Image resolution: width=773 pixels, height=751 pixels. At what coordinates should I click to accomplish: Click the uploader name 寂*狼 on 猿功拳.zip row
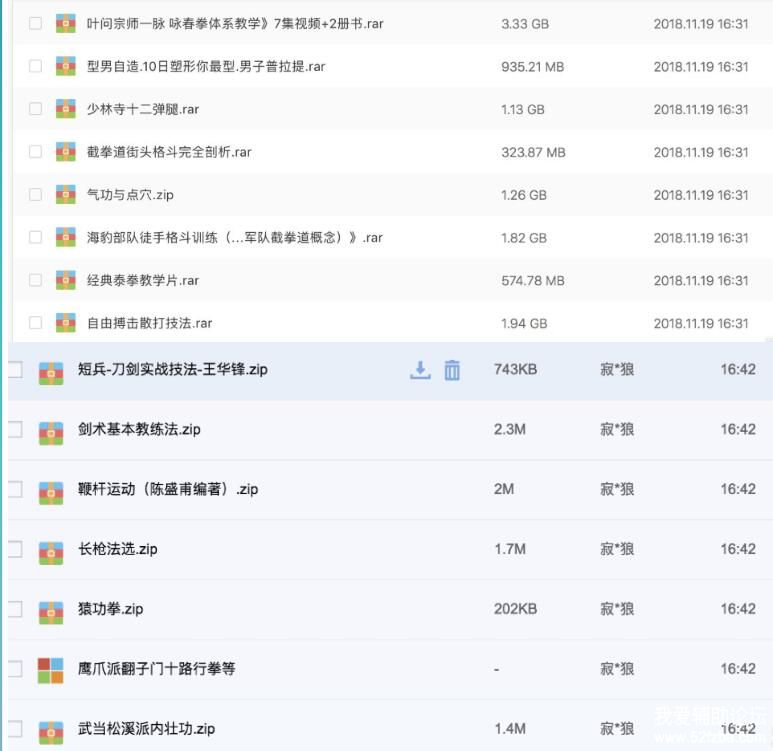[x=617, y=609]
